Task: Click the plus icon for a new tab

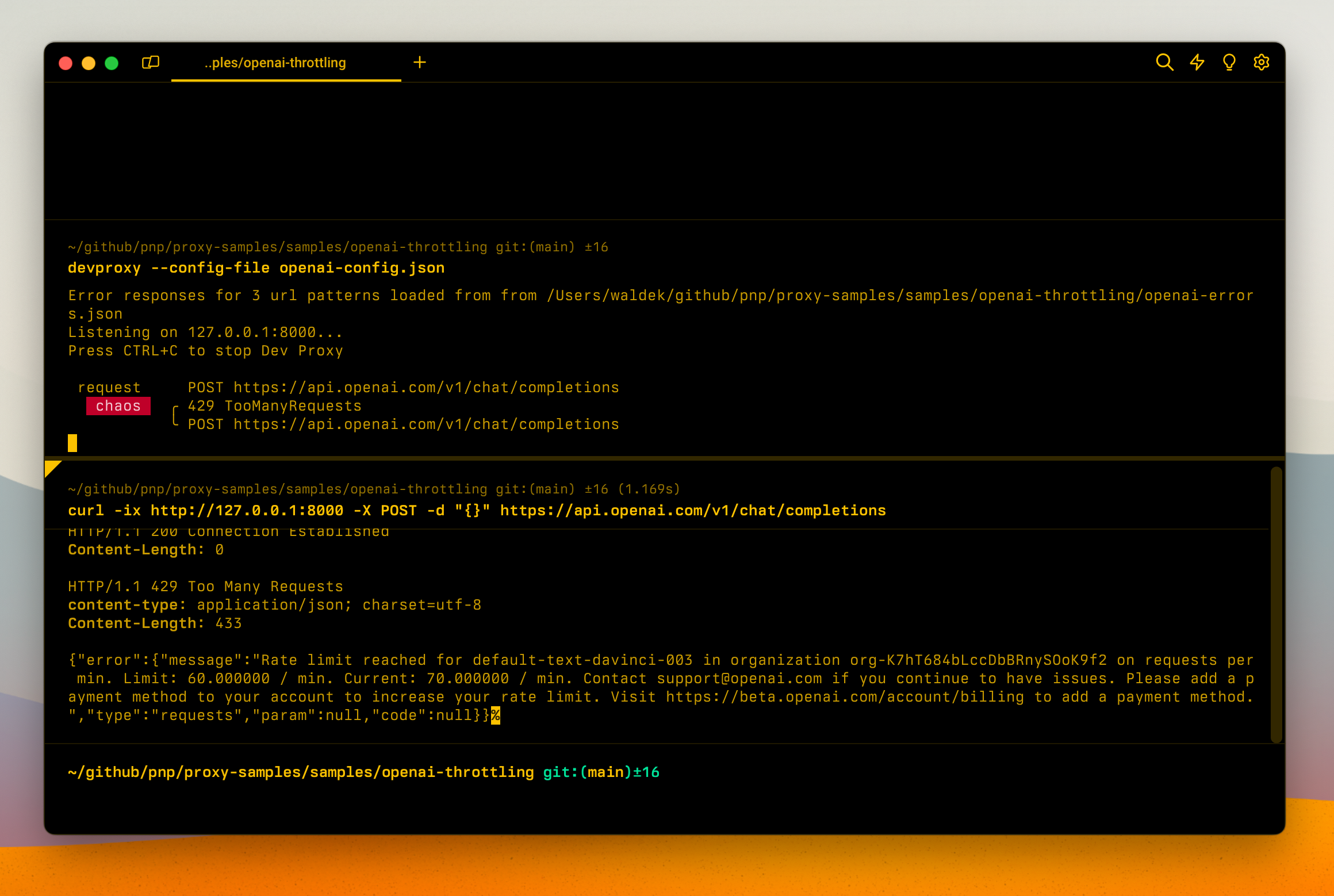Action: click(x=420, y=62)
